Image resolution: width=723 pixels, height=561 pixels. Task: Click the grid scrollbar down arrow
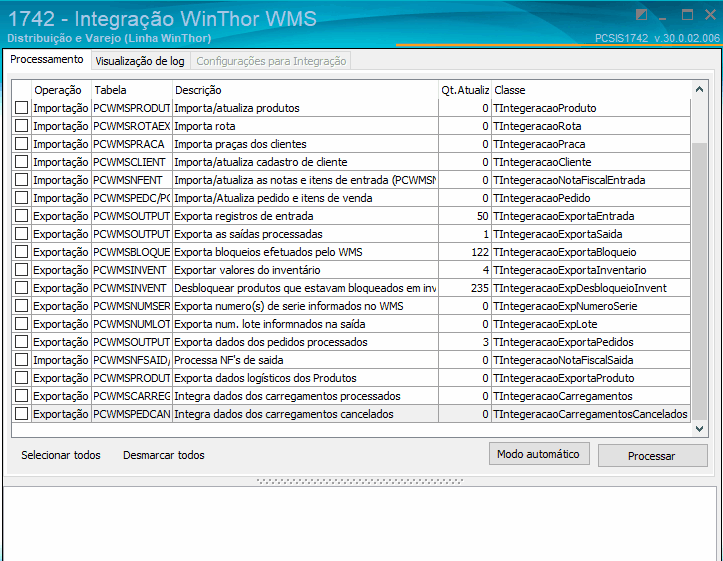point(699,429)
